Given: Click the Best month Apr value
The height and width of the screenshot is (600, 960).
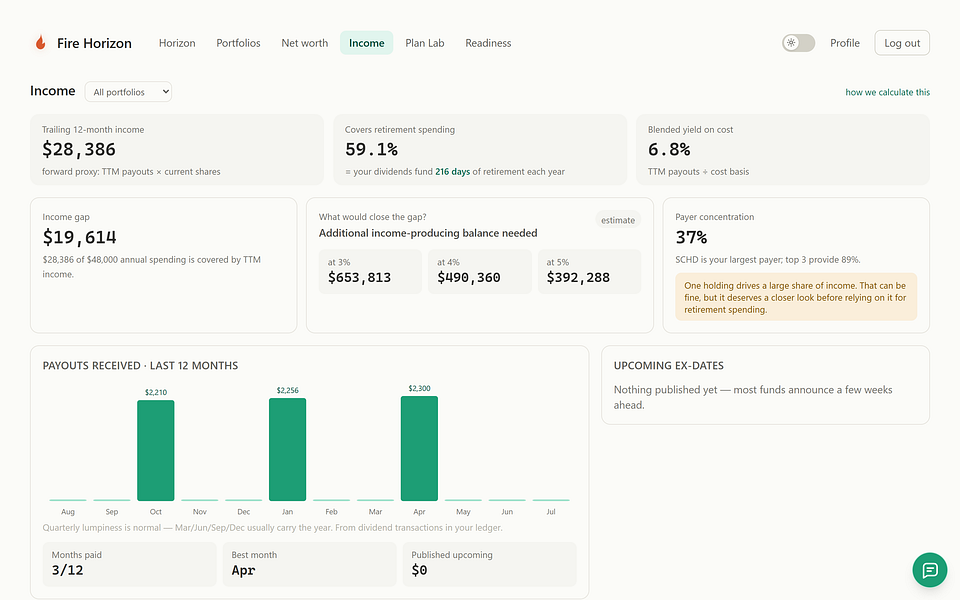Looking at the screenshot, I should (x=243, y=571).
